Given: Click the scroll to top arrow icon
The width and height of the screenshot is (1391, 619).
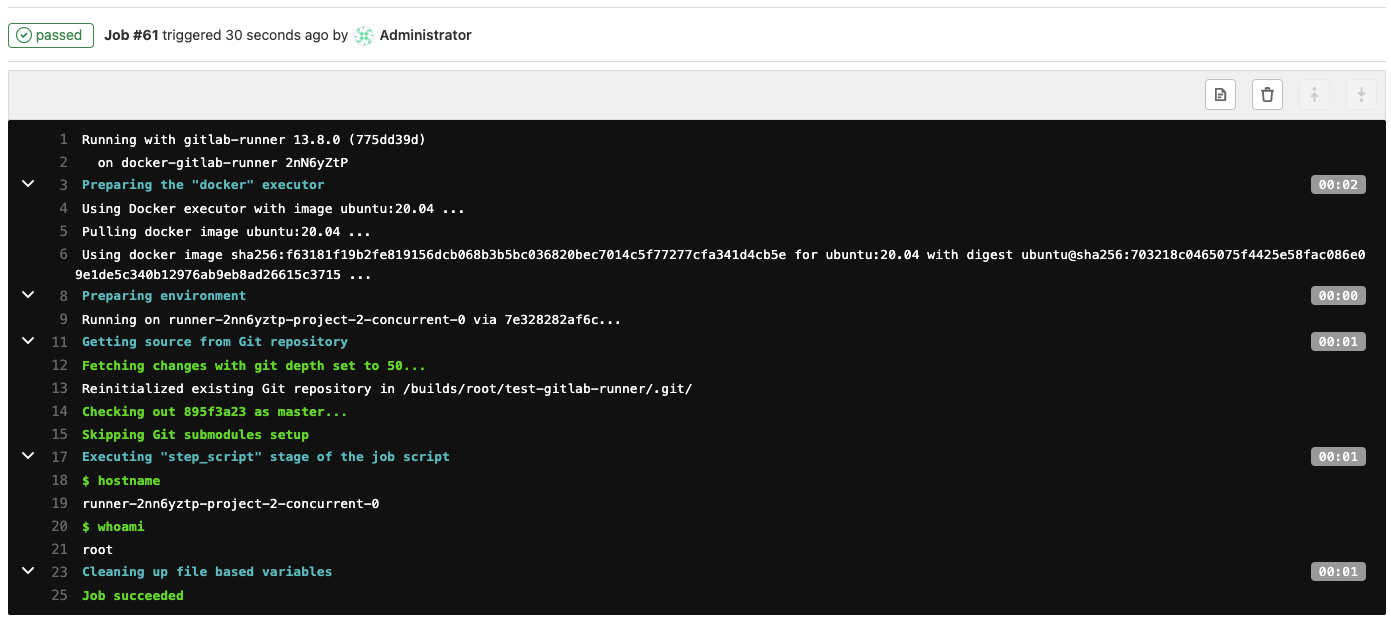Looking at the screenshot, I should tap(1314, 95).
